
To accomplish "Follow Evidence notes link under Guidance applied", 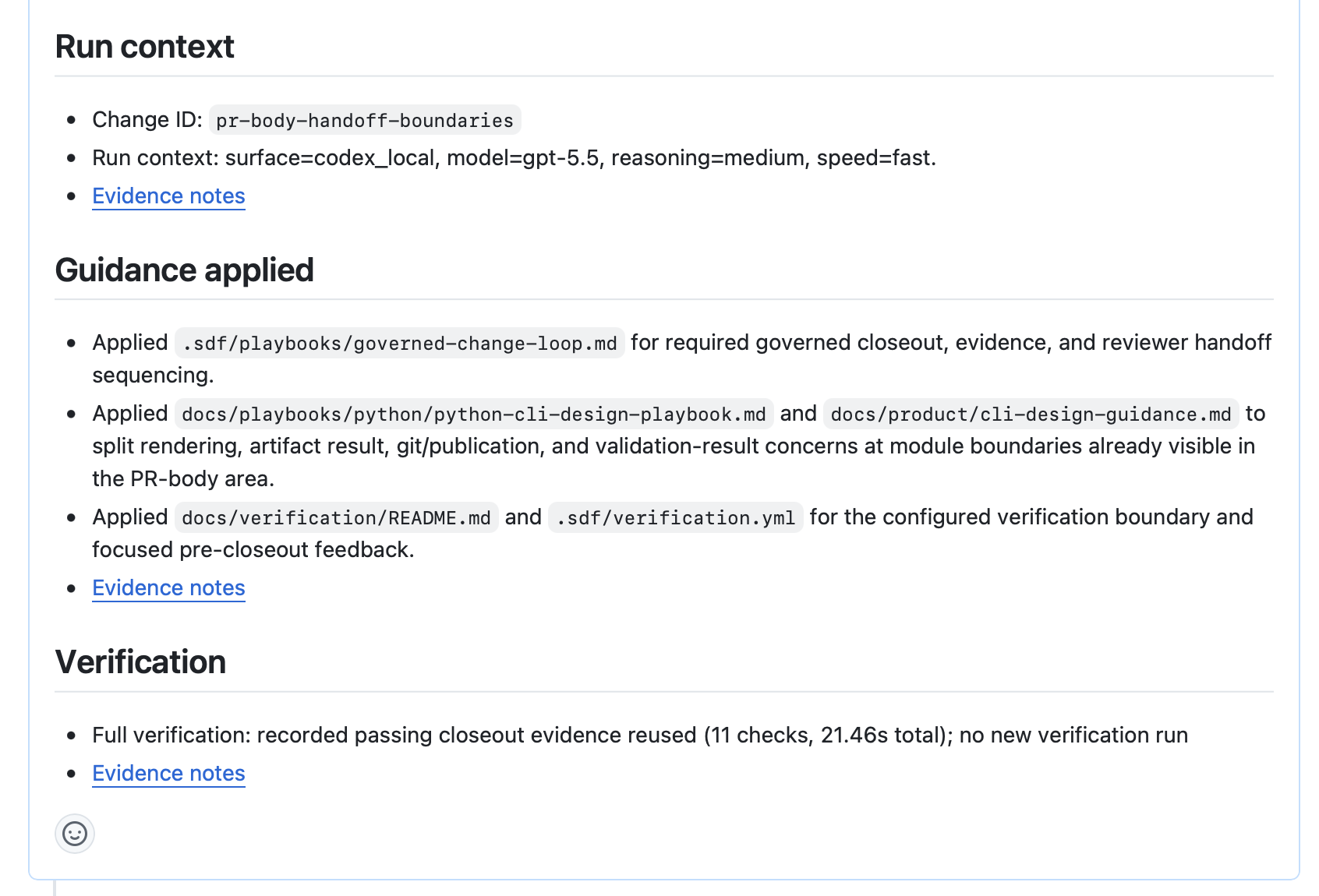I will 168,588.
